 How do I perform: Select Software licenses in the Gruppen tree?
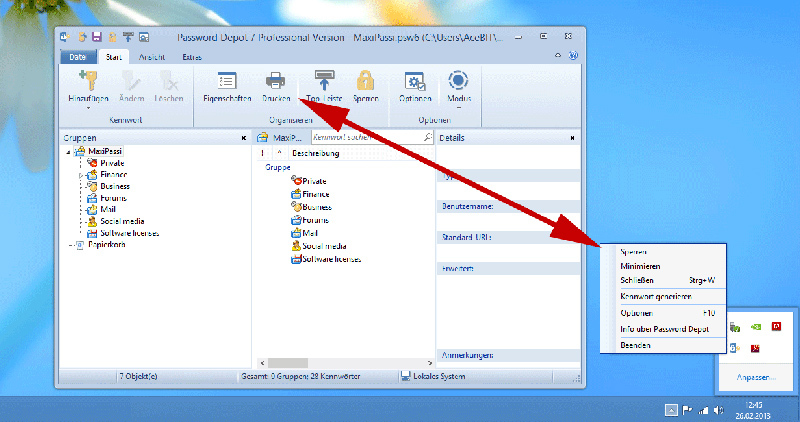130,233
